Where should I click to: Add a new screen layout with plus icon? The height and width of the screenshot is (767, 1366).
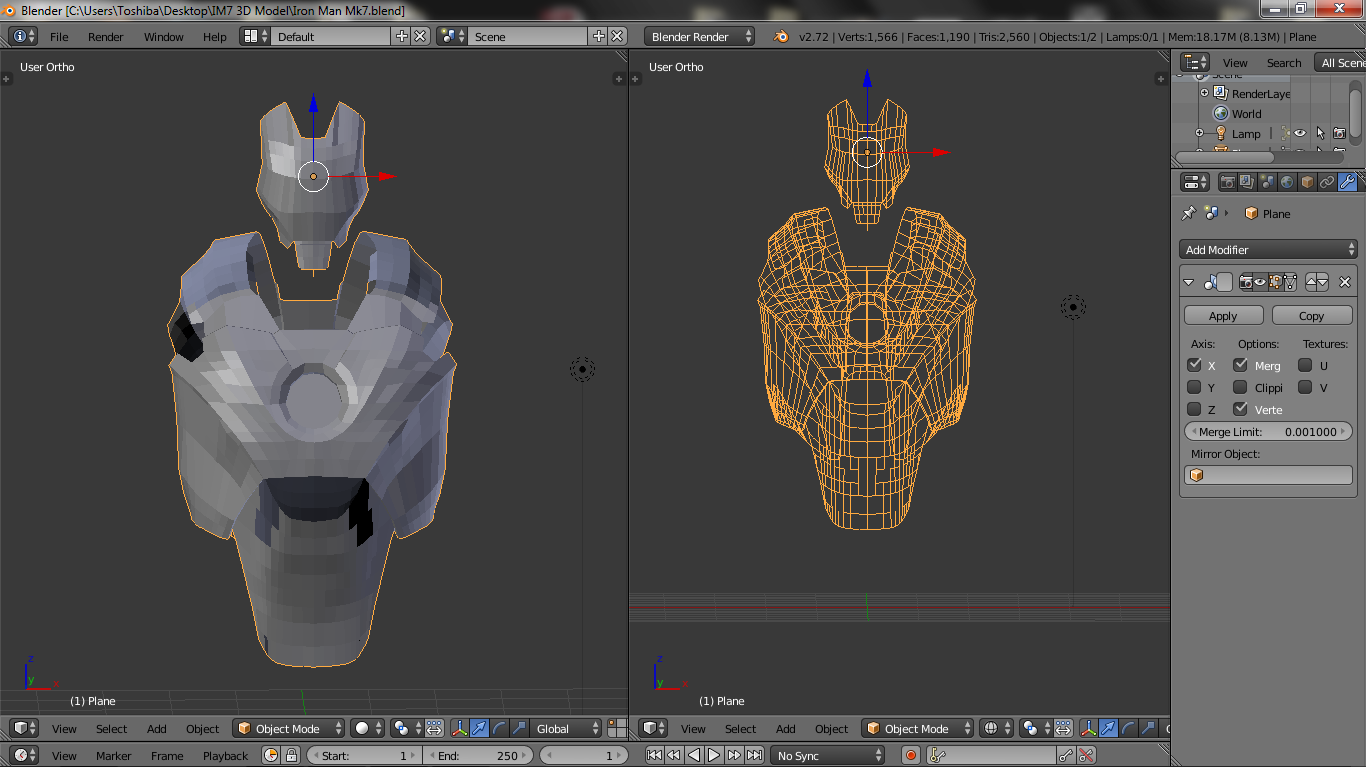point(402,36)
